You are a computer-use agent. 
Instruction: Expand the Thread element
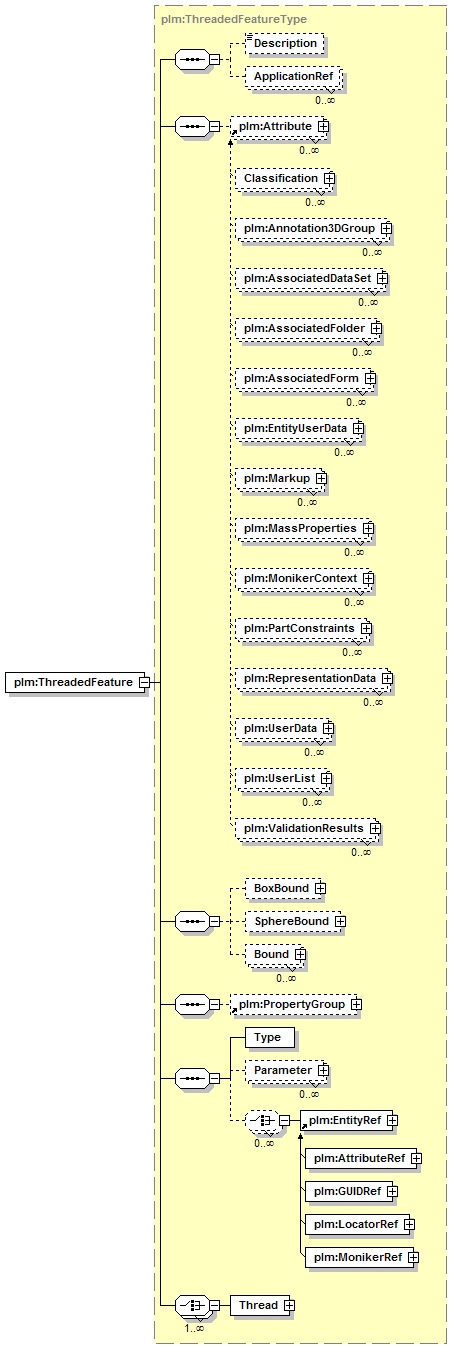click(288, 1305)
